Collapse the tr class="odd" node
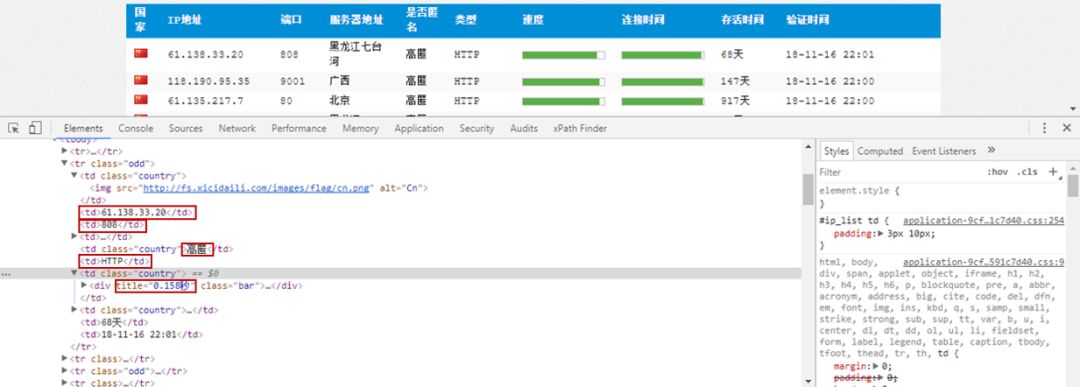 click(x=65, y=163)
